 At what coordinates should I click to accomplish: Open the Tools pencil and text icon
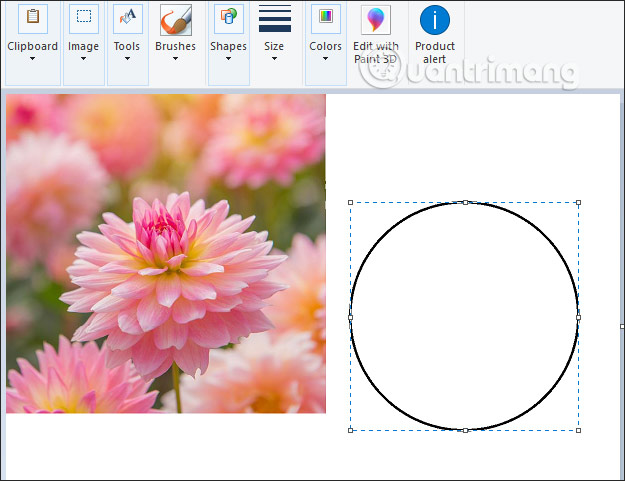point(128,19)
